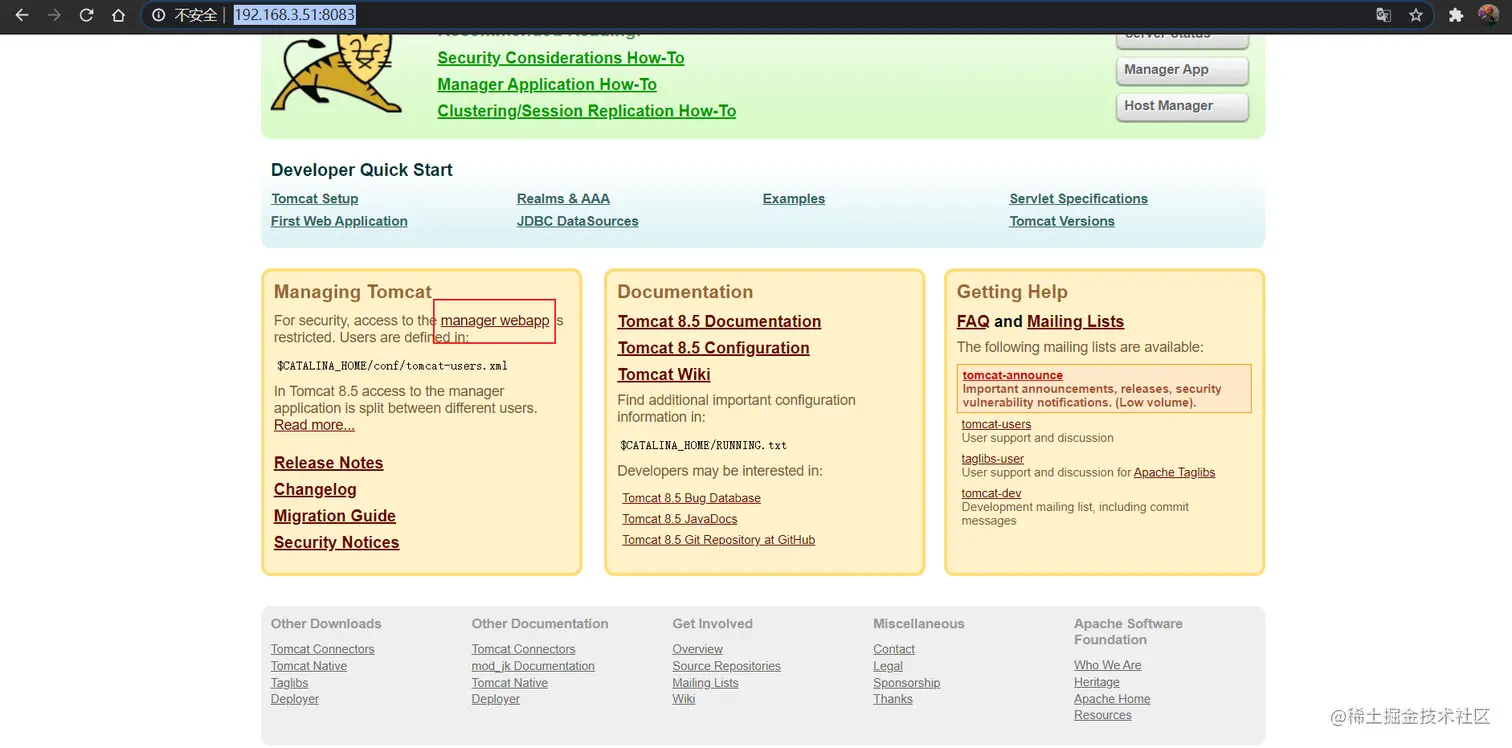
Task: Open Security Considerations How-To link
Action: (x=561, y=58)
